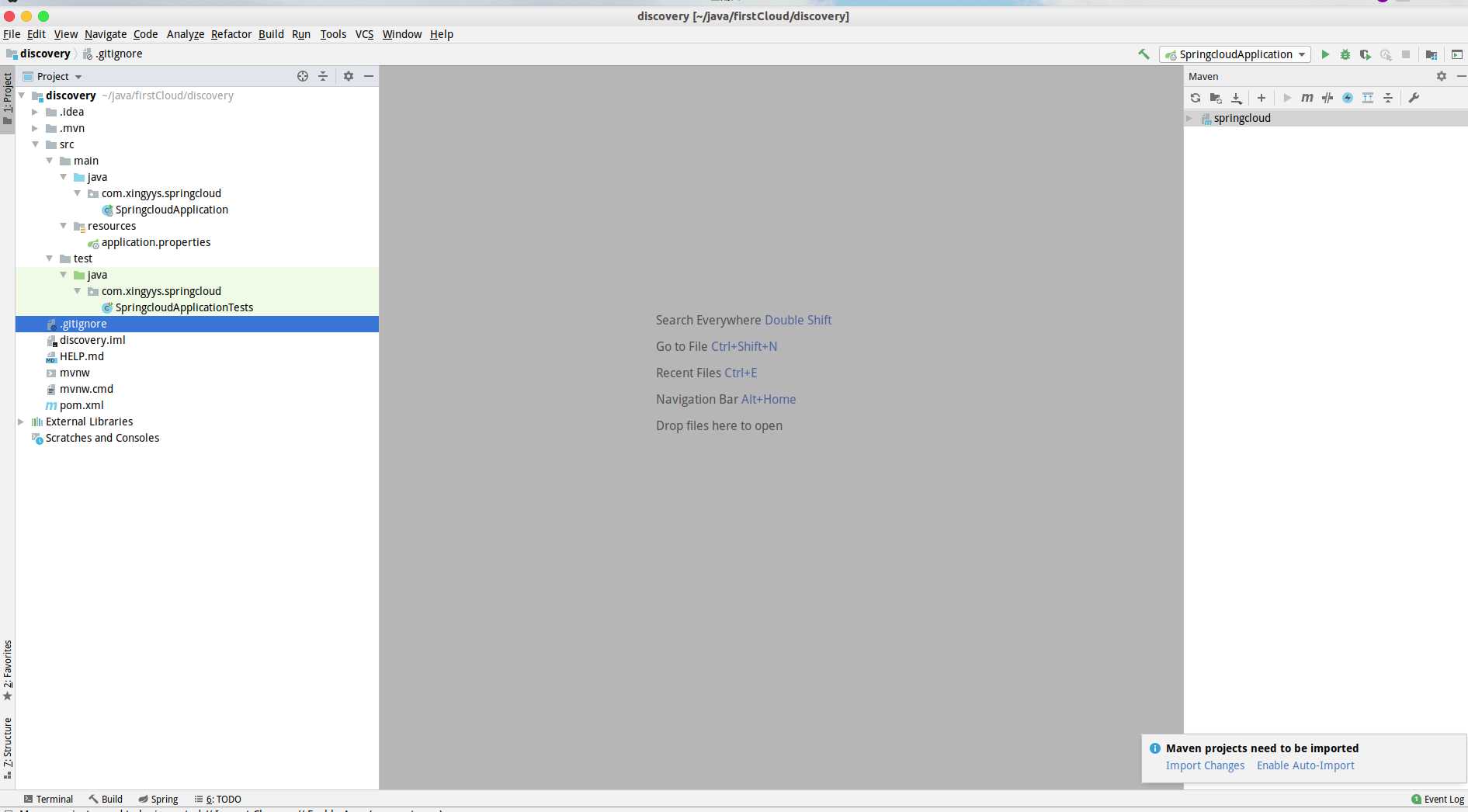Select HELP.md file
This screenshot has width=1468, height=812.
(82, 356)
